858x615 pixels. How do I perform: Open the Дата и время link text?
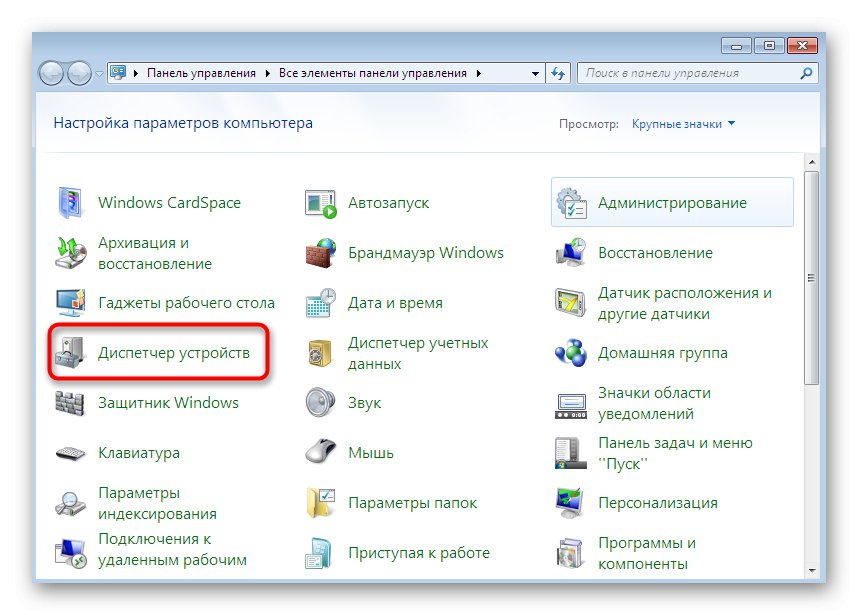[395, 303]
